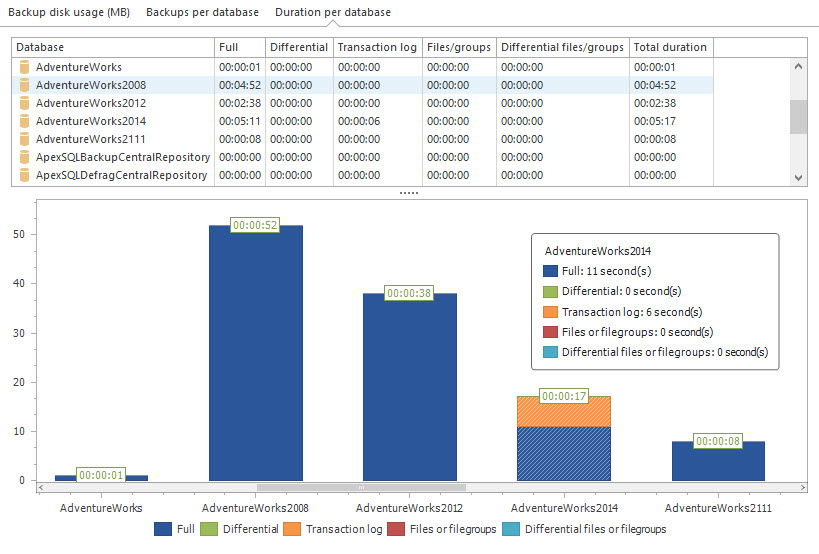Toggle the Transaction log orange legend swatch
The height and width of the screenshot is (554, 819).
coord(292,529)
